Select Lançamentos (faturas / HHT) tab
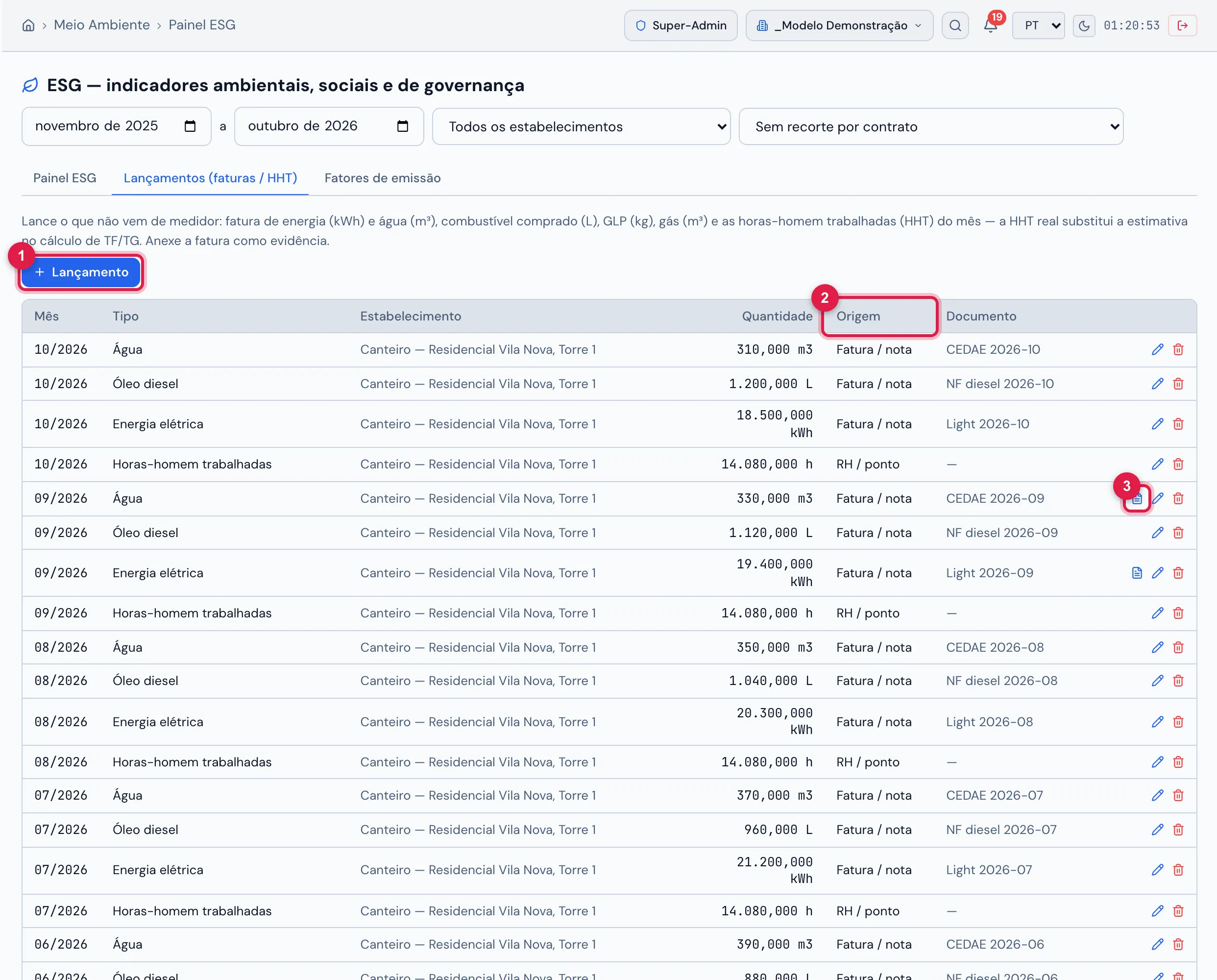 210,178
